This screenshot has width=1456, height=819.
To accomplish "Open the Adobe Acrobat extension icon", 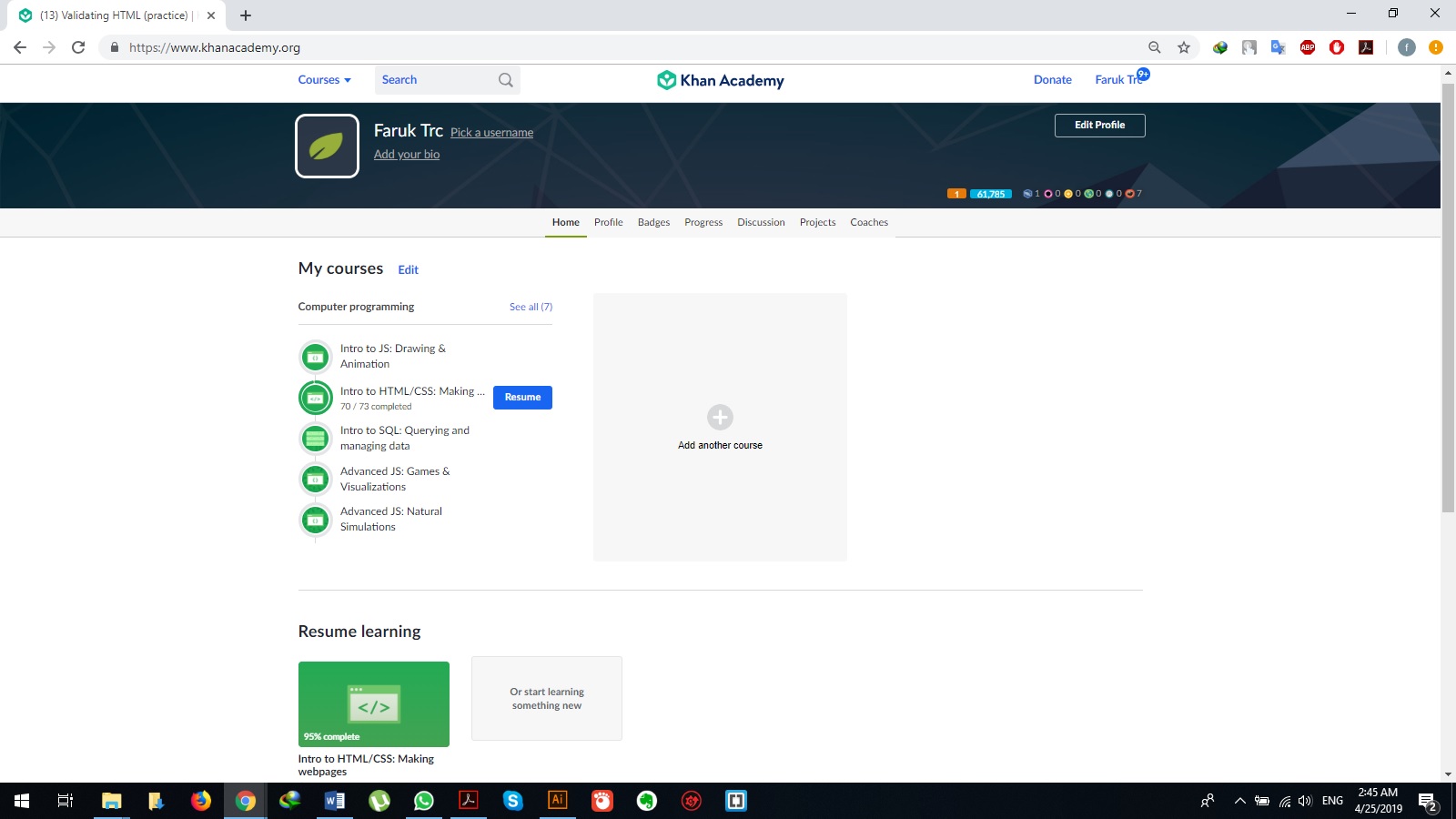I will point(1366,47).
